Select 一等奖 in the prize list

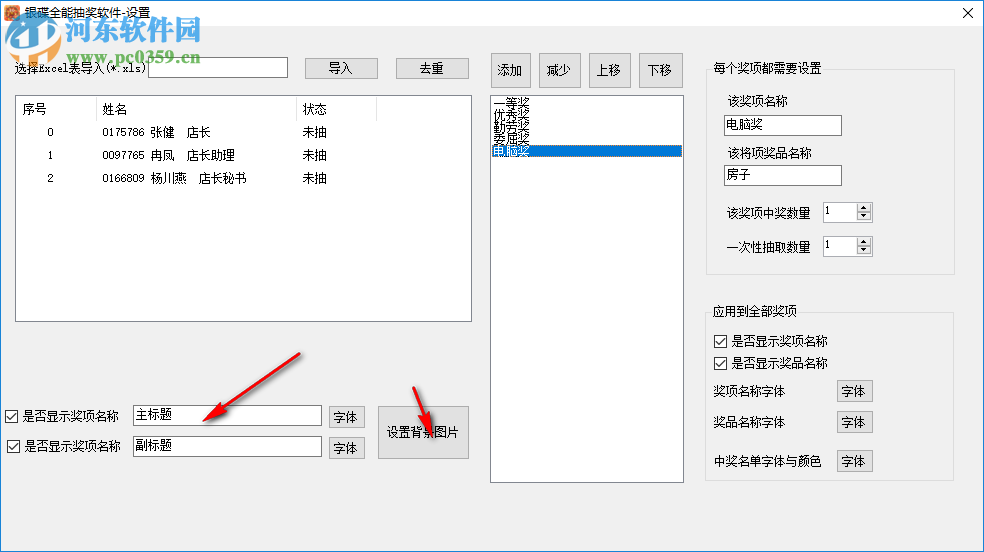click(587, 103)
